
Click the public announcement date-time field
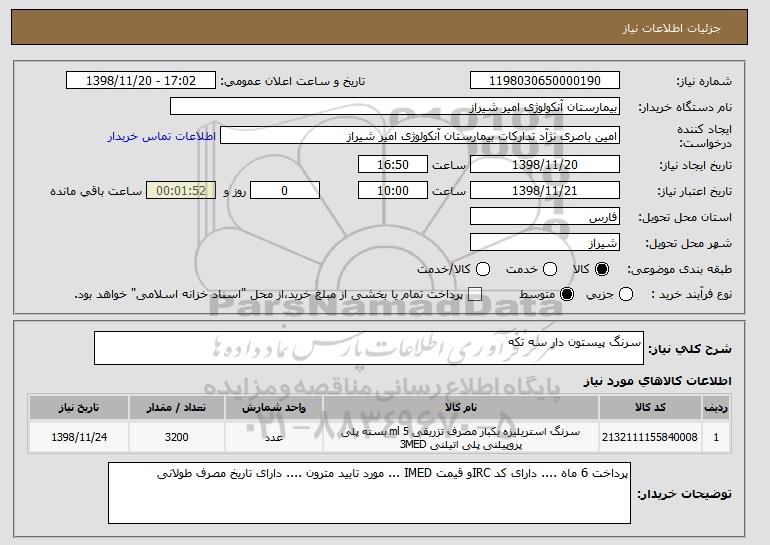(x=141, y=81)
